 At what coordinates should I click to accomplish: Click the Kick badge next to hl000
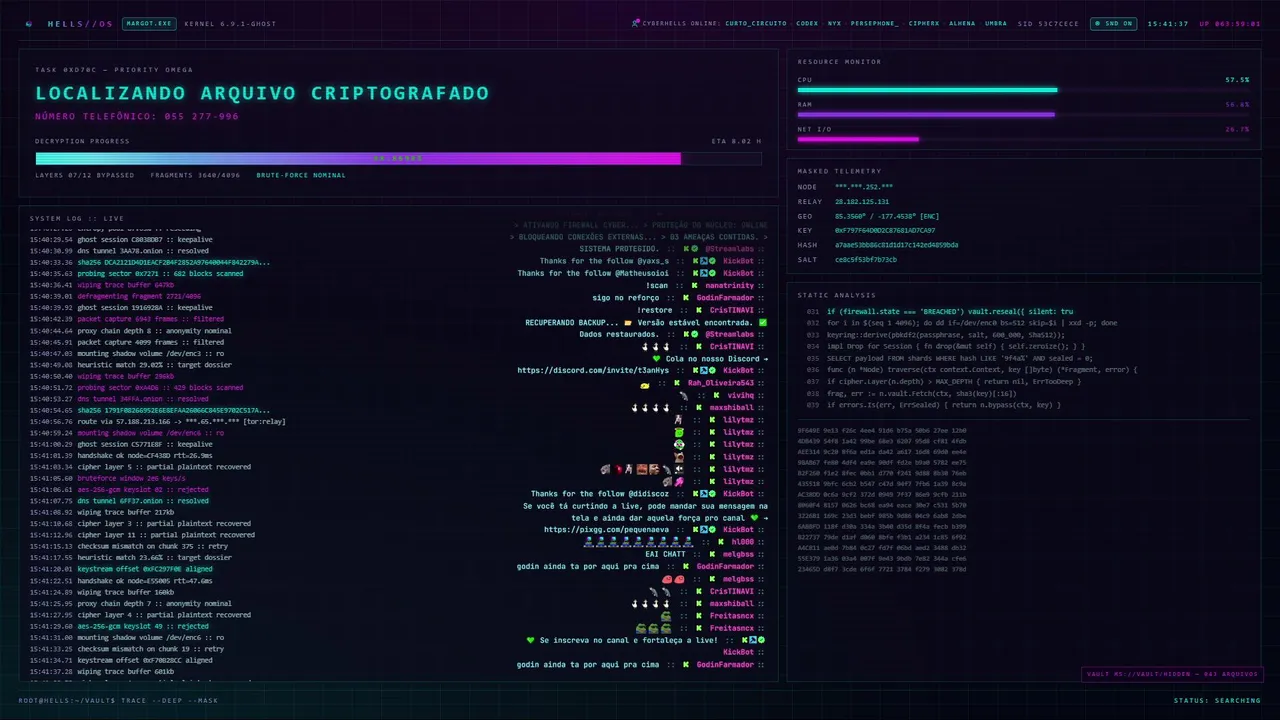click(x=723, y=541)
